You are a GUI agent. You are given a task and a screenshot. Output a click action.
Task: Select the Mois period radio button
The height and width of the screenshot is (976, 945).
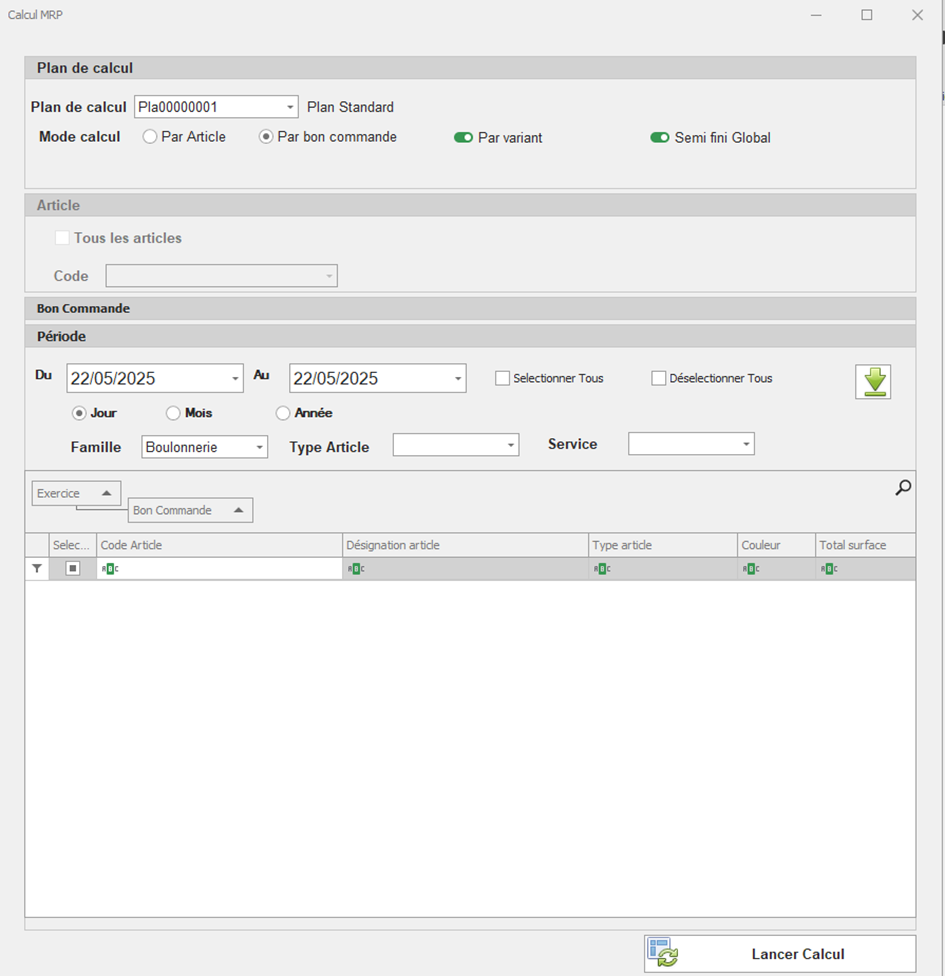click(173, 413)
